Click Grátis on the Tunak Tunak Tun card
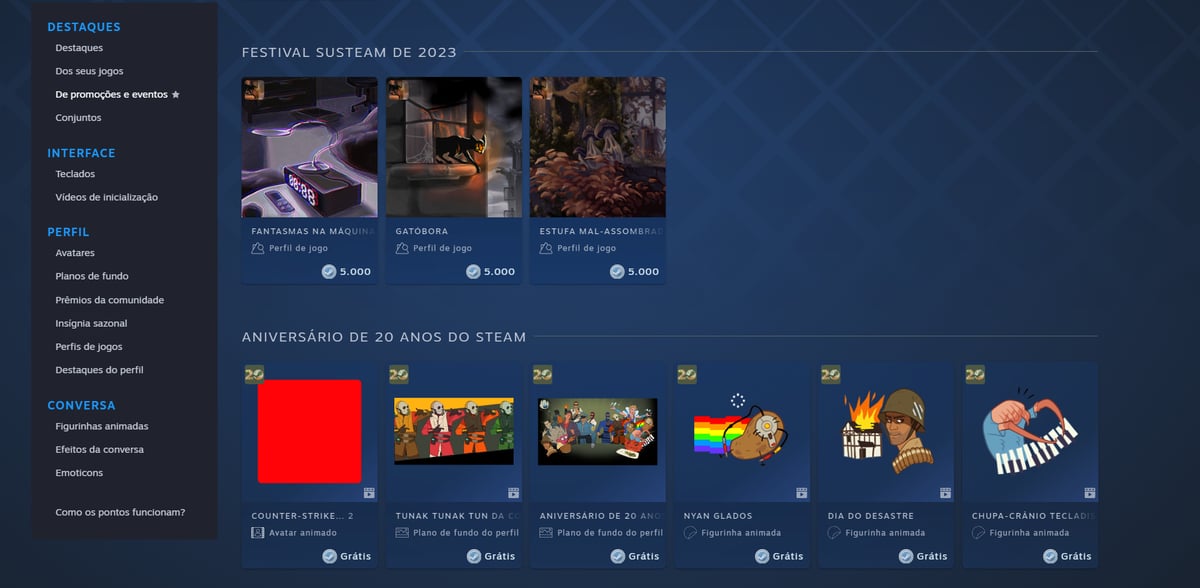Screen dimensions: 1200x588 point(500,556)
